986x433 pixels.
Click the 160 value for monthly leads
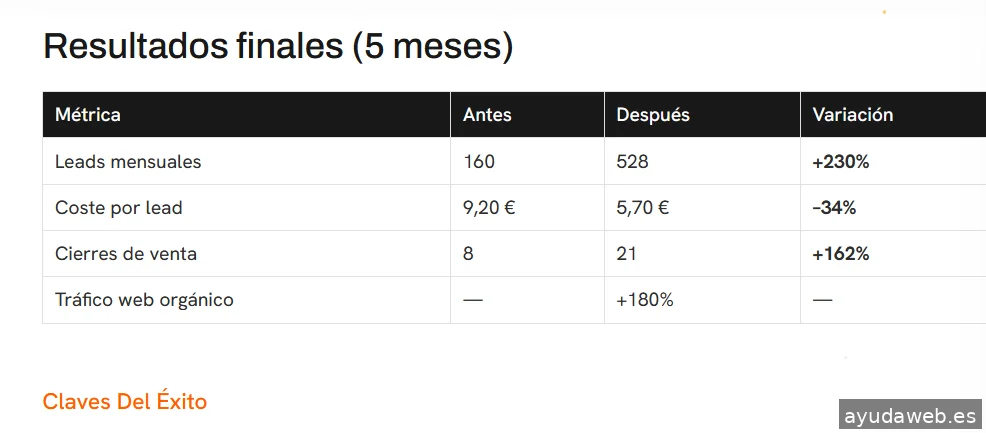pos(479,162)
